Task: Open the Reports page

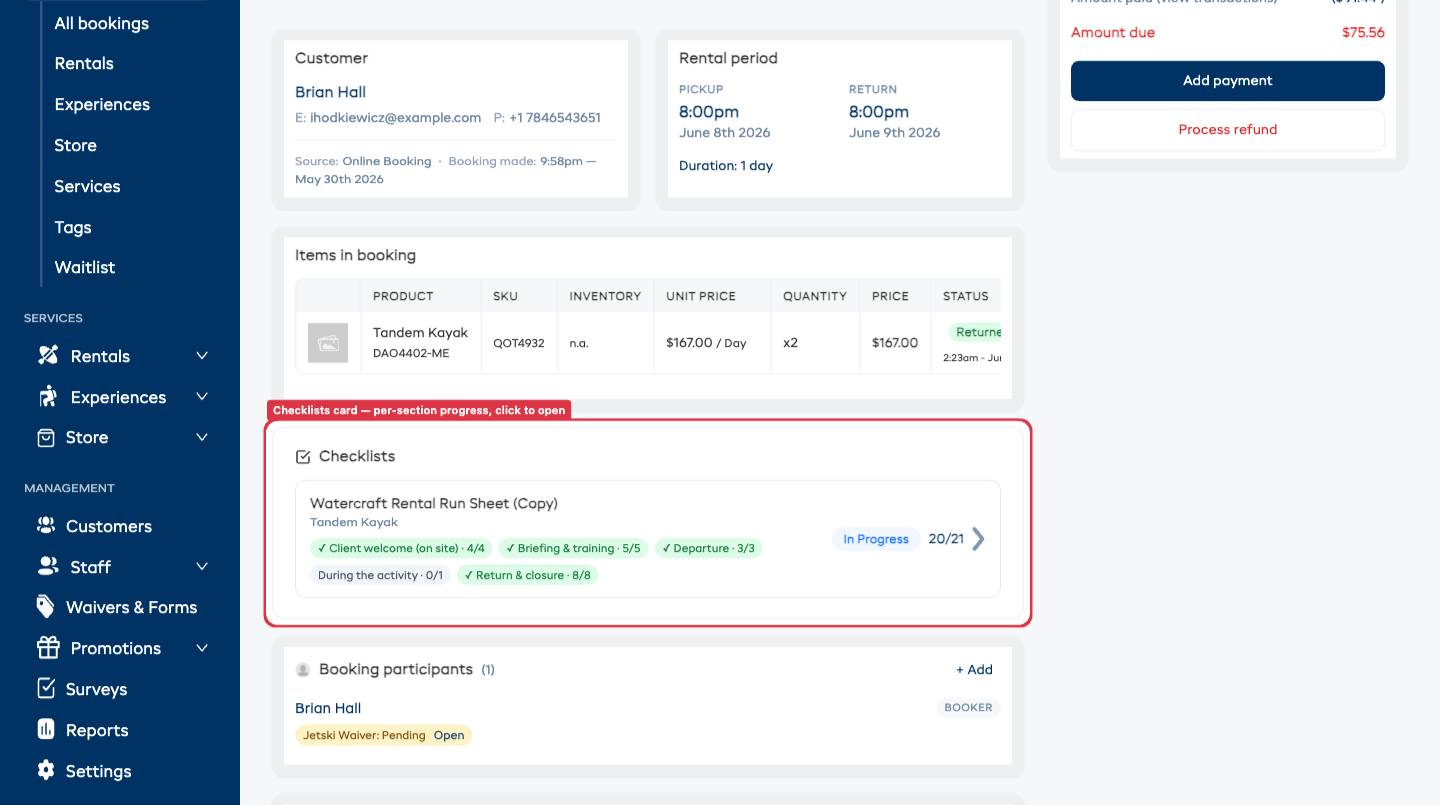Action: point(97,730)
